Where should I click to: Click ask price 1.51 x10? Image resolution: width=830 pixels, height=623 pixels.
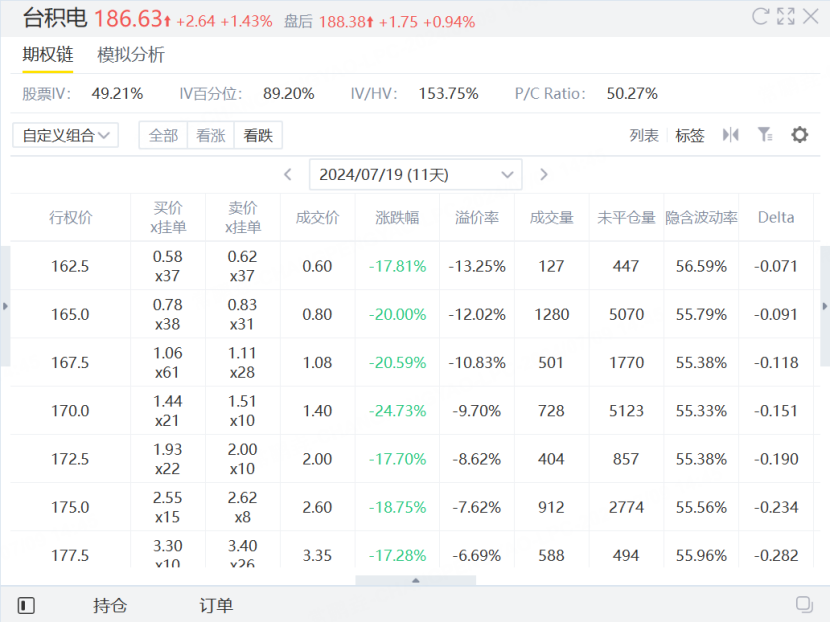click(x=242, y=410)
